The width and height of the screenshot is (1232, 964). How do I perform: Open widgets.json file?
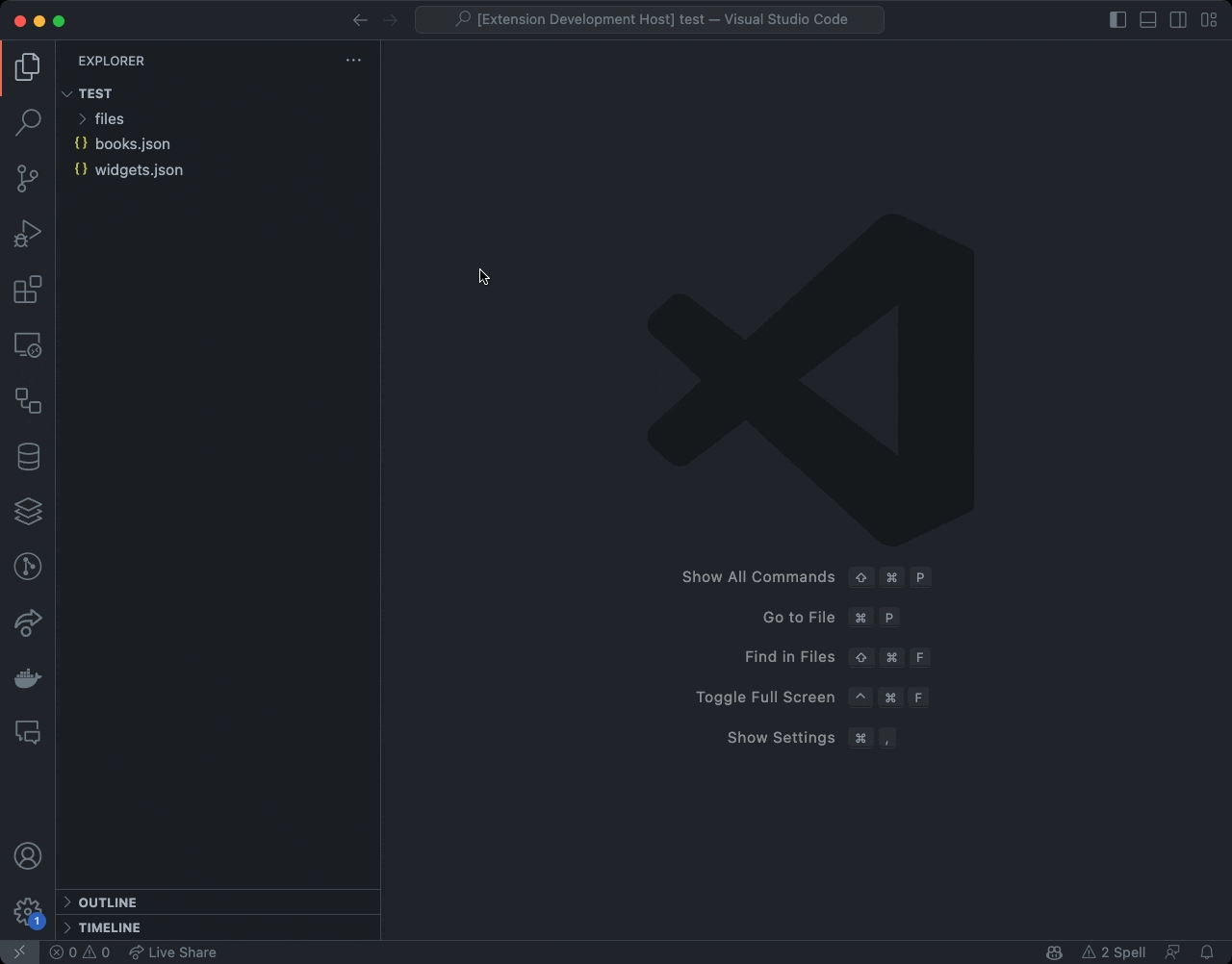point(218,169)
